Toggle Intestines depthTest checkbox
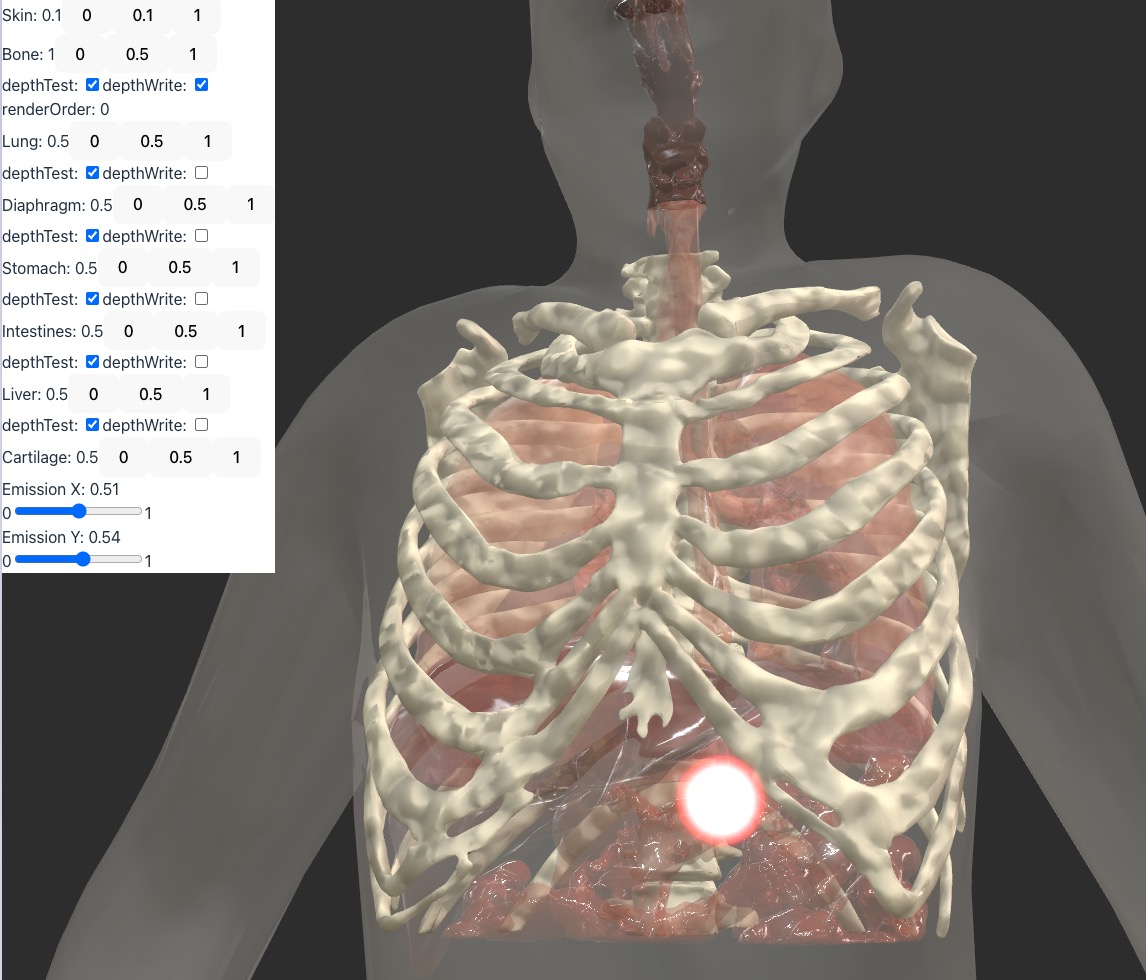 pos(92,362)
